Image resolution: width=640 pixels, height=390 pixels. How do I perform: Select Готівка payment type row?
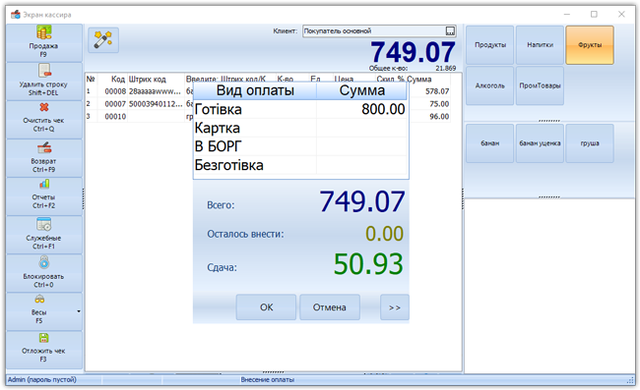tap(301, 109)
